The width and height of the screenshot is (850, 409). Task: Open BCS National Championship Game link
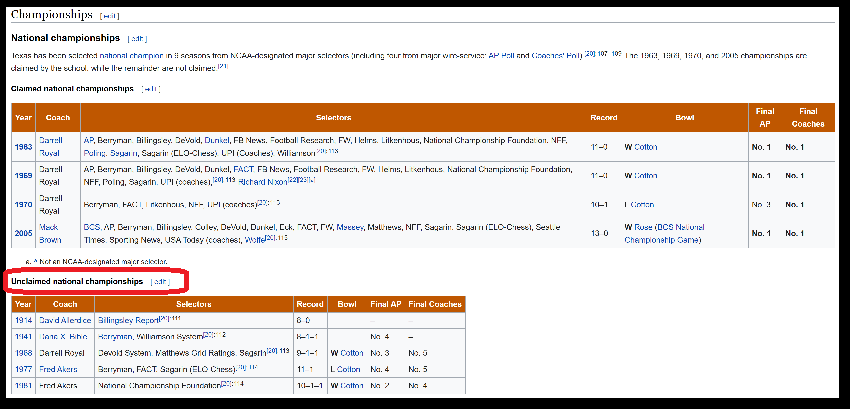[678, 234]
